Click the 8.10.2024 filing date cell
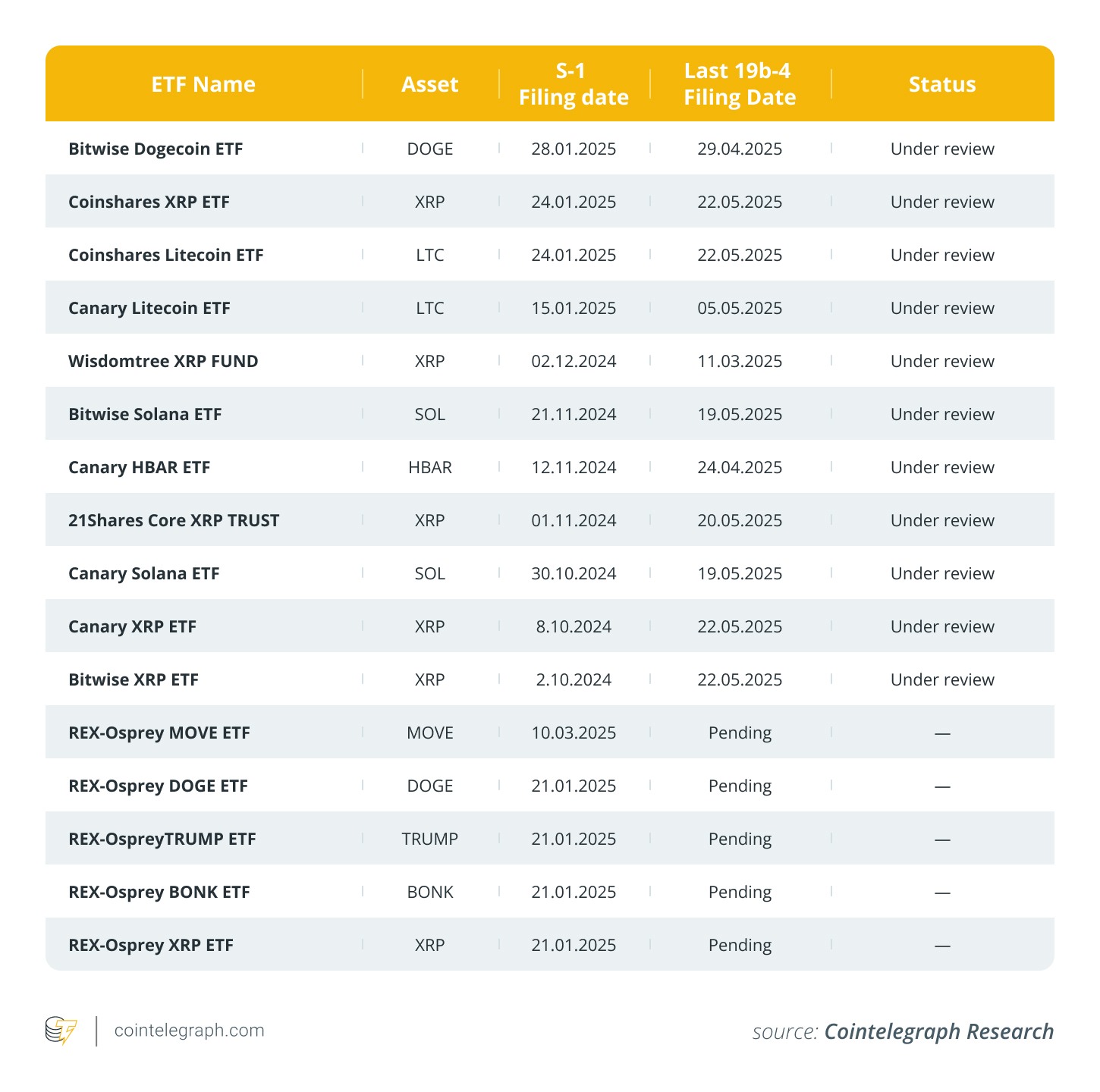 [574, 626]
